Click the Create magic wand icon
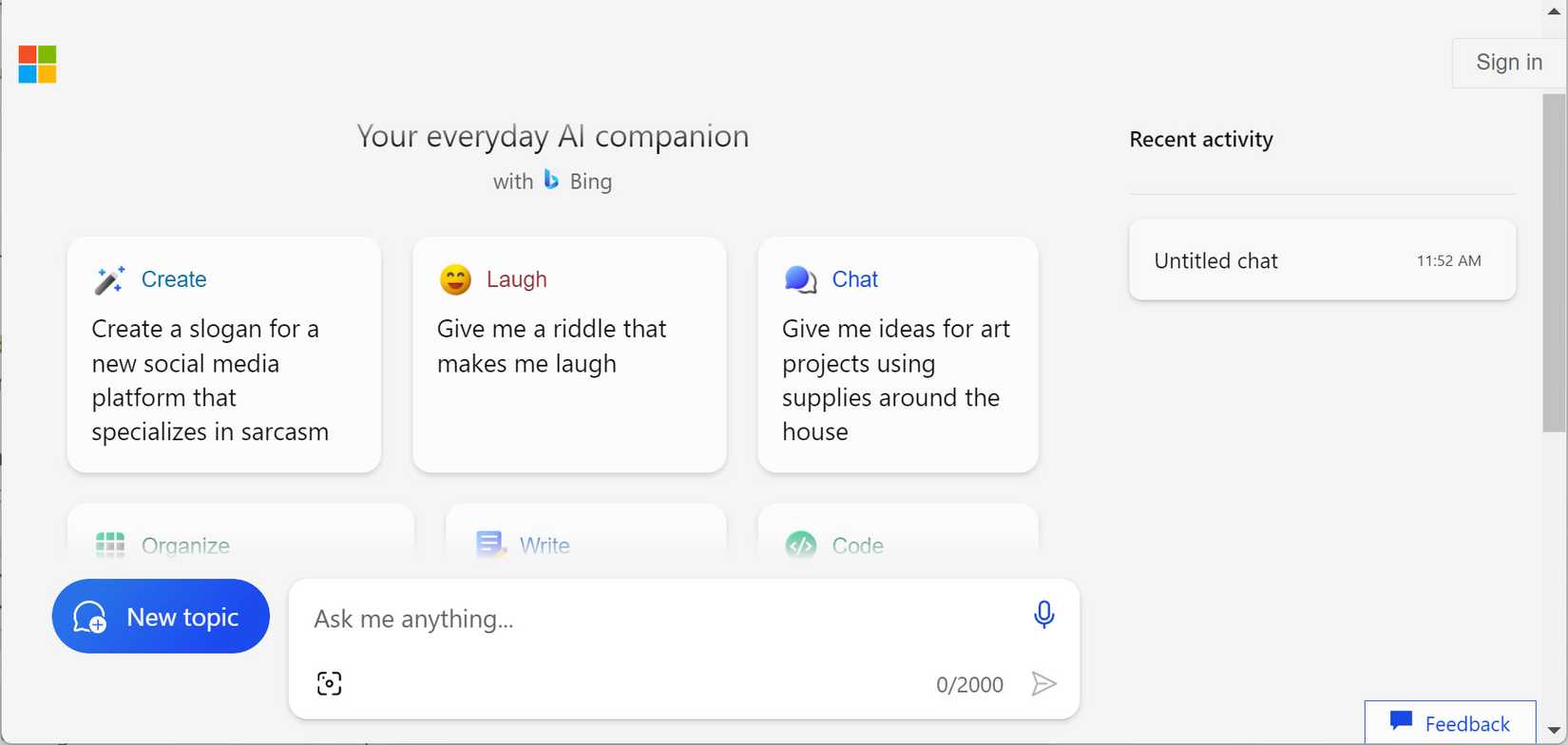The height and width of the screenshot is (745, 1568). coord(110,279)
